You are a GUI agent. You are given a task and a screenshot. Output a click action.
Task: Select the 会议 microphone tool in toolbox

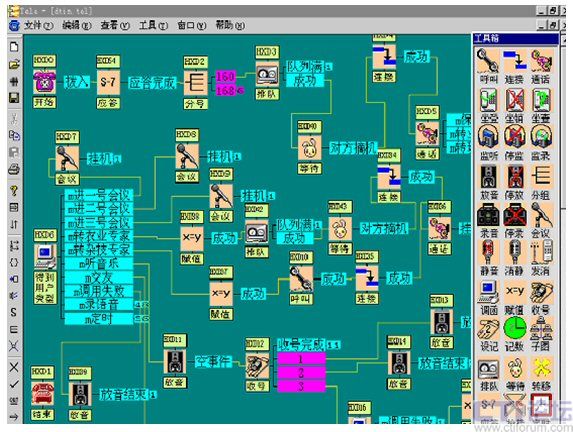[x=541, y=219]
